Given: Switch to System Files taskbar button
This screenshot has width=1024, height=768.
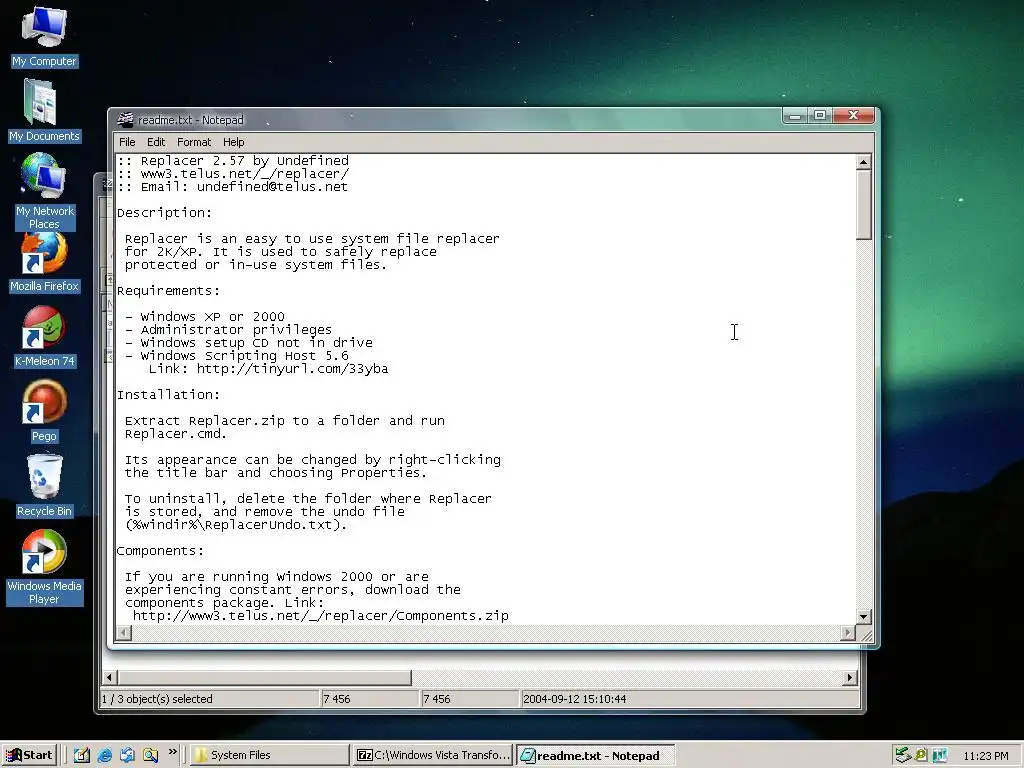Looking at the screenshot, I should 270,755.
